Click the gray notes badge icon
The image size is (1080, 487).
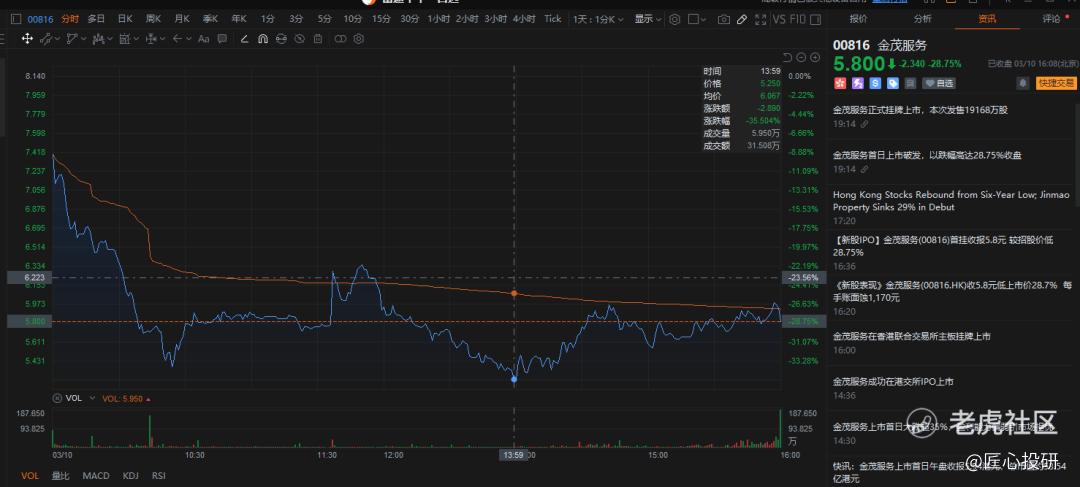coord(911,83)
